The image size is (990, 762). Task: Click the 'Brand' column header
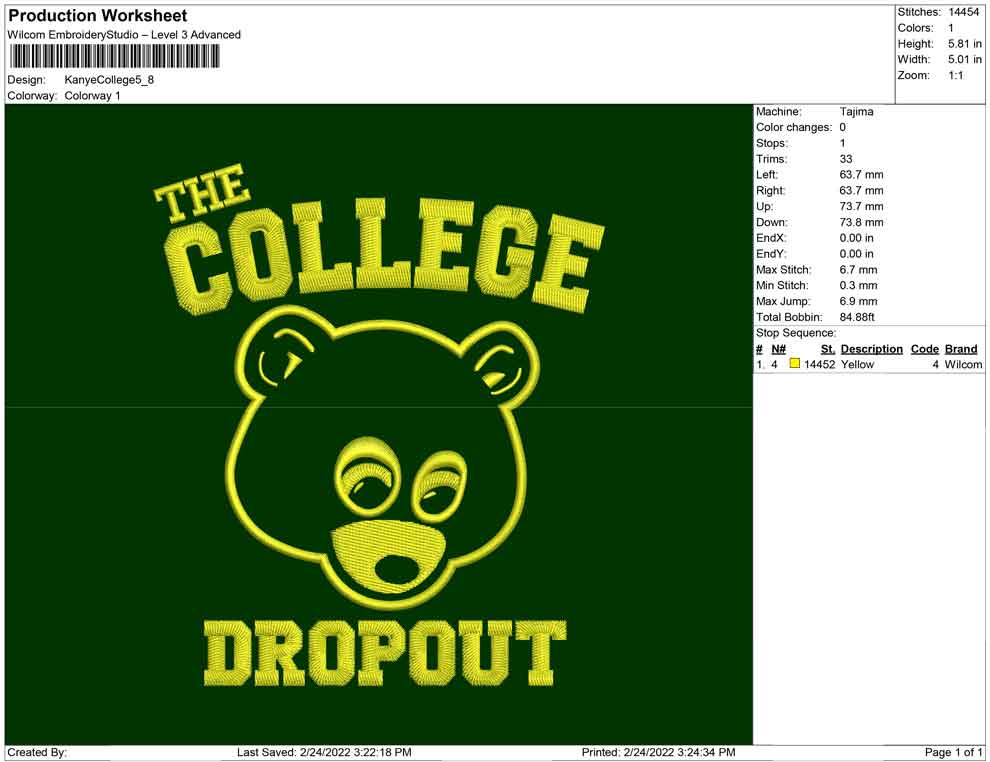961,349
